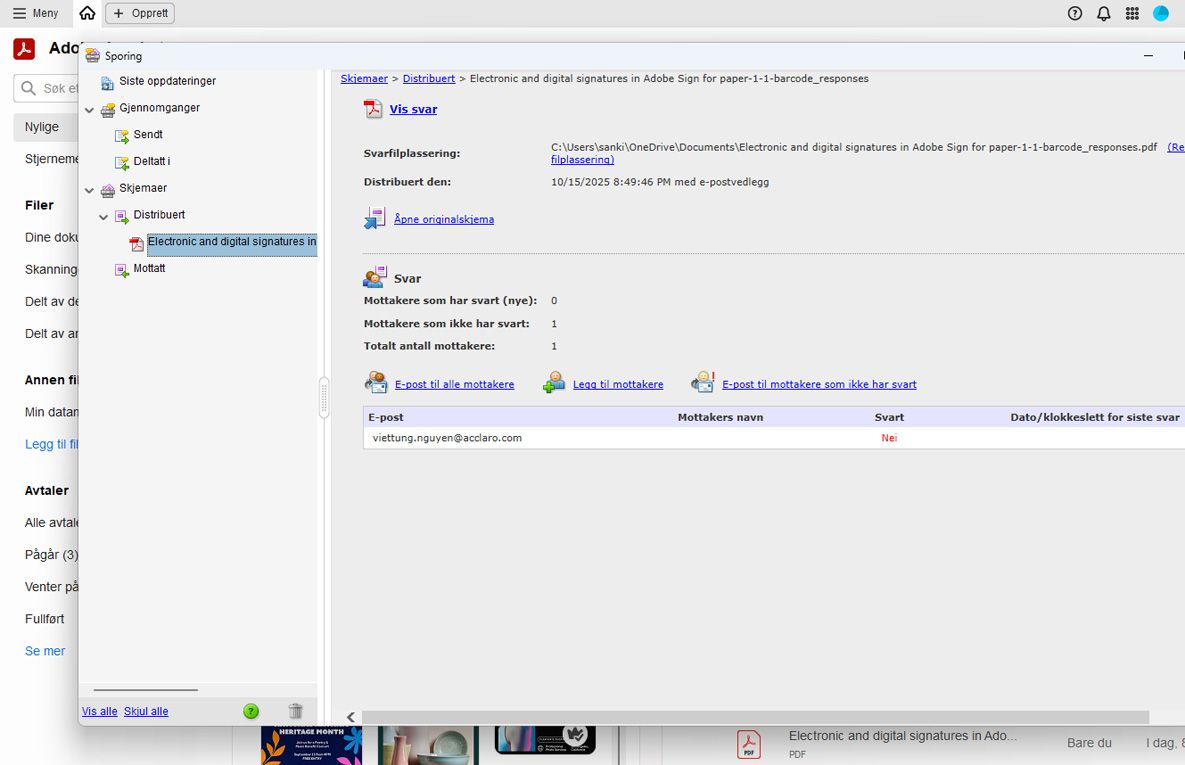Click the horizontal scrollbar track in Sporing
The height and width of the screenshot is (765, 1185).
pos(755,717)
